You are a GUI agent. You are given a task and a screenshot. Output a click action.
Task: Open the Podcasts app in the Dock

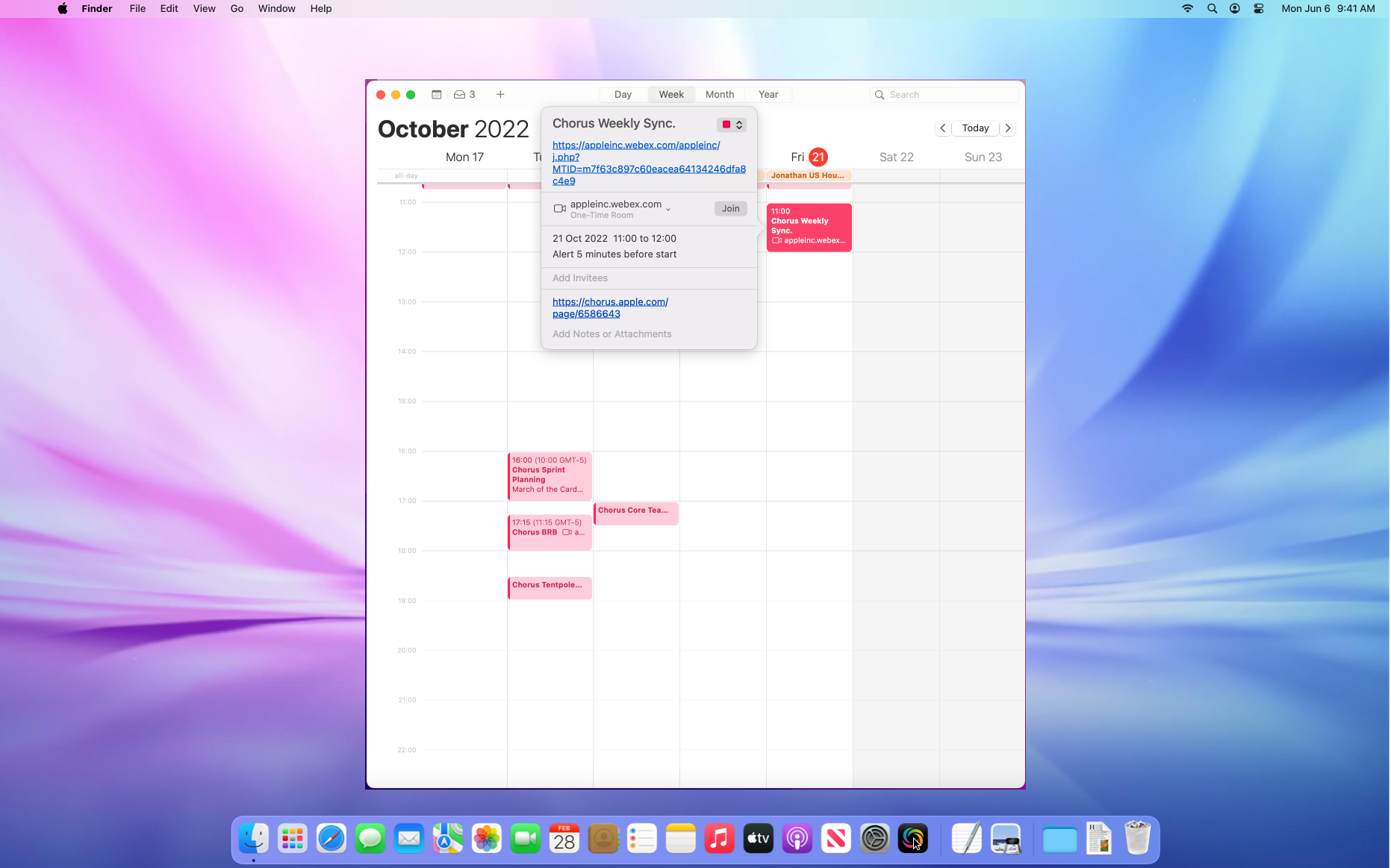click(x=797, y=839)
